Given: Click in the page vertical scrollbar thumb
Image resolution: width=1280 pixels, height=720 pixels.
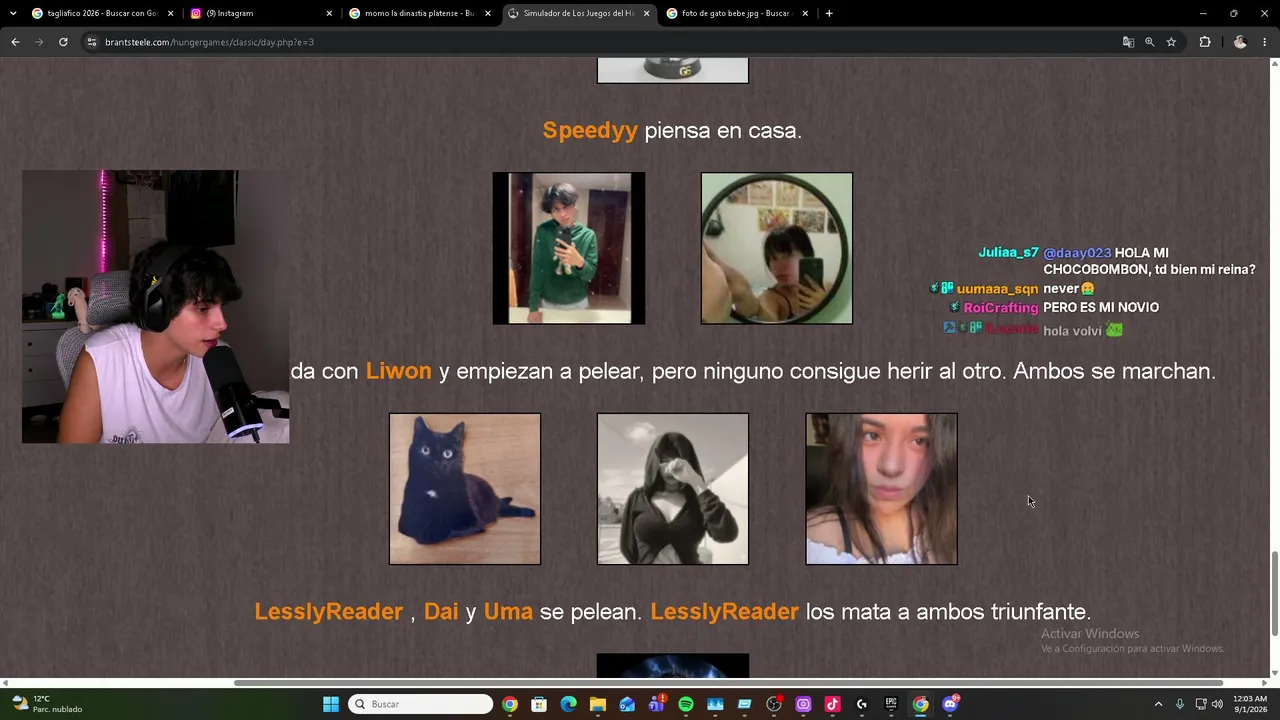Looking at the screenshot, I should coord(1274,592).
